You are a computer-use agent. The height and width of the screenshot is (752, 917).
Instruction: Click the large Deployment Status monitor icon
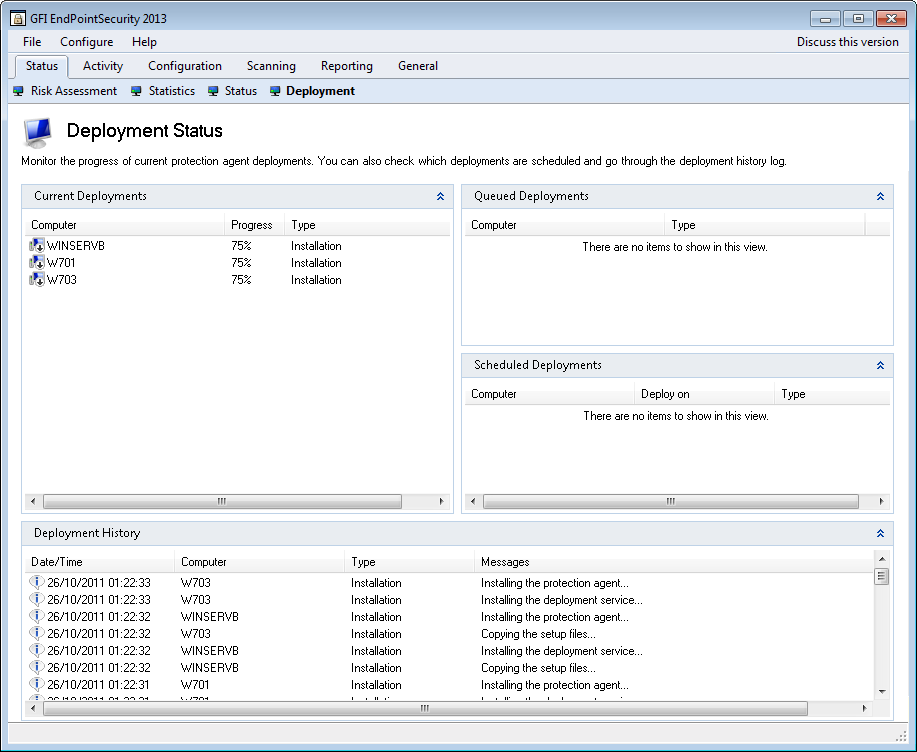[x=38, y=132]
